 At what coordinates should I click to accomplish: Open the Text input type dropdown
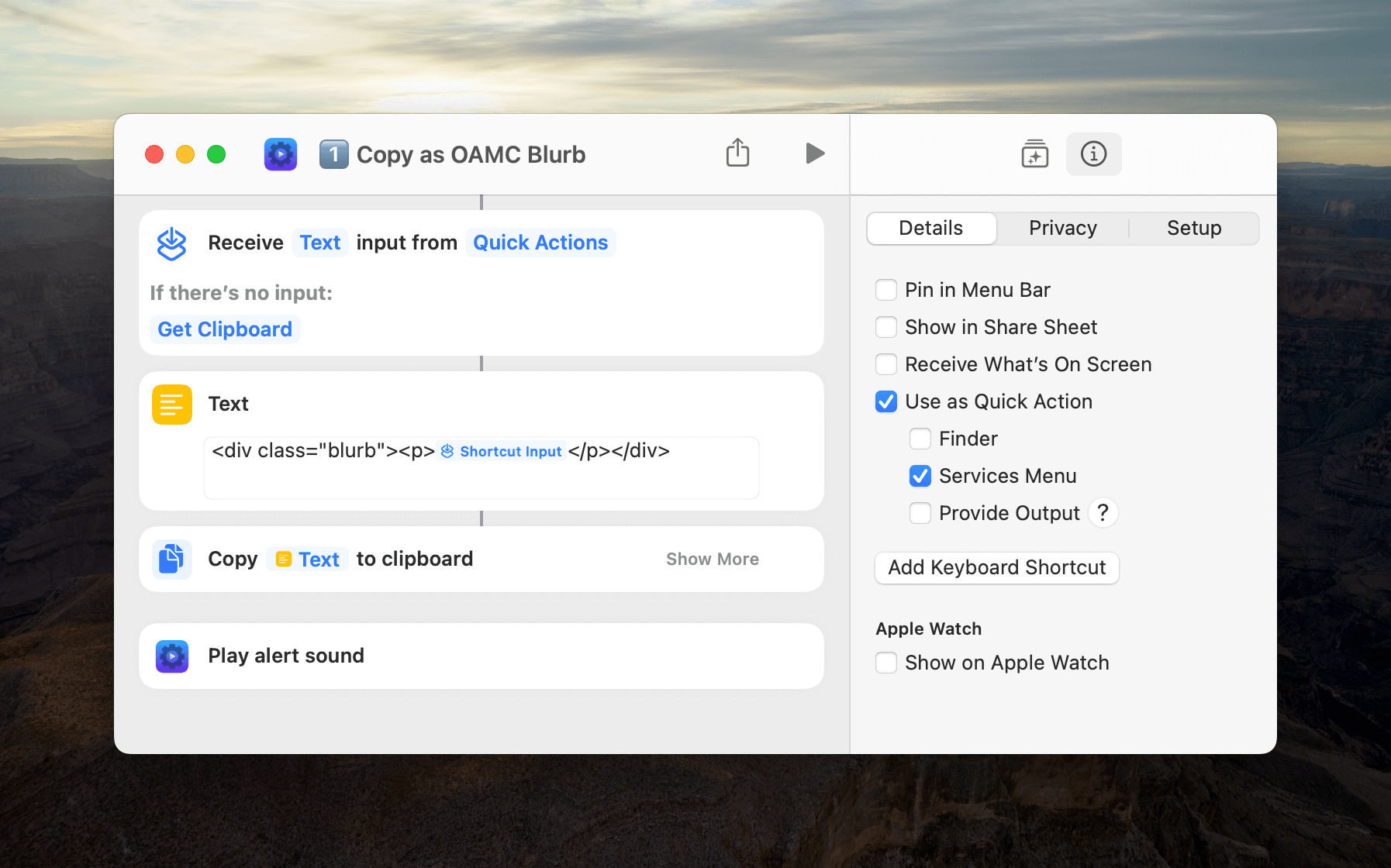coord(319,243)
